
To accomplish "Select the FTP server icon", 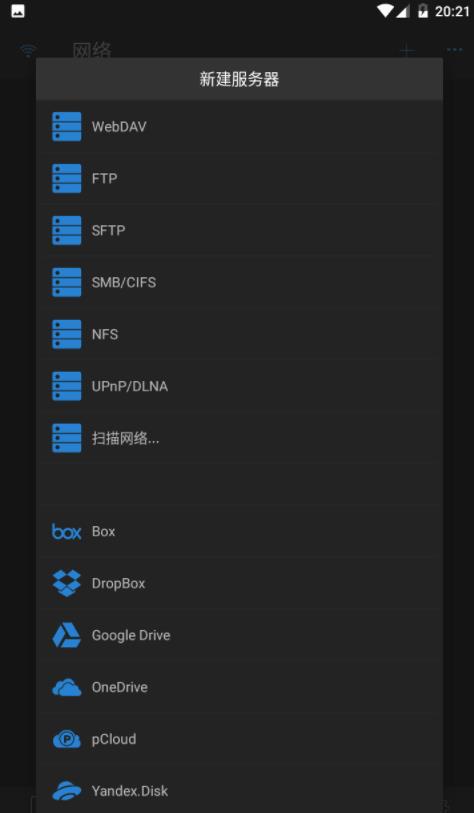I will pos(66,178).
